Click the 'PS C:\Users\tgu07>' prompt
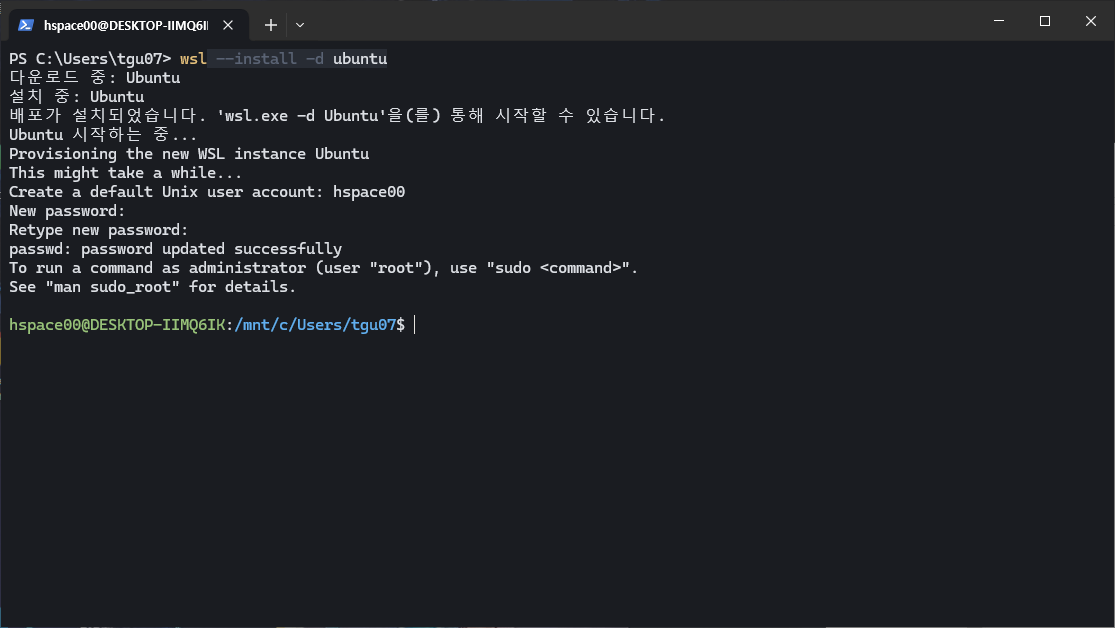The image size is (1115, 628). tap(90, 59)
